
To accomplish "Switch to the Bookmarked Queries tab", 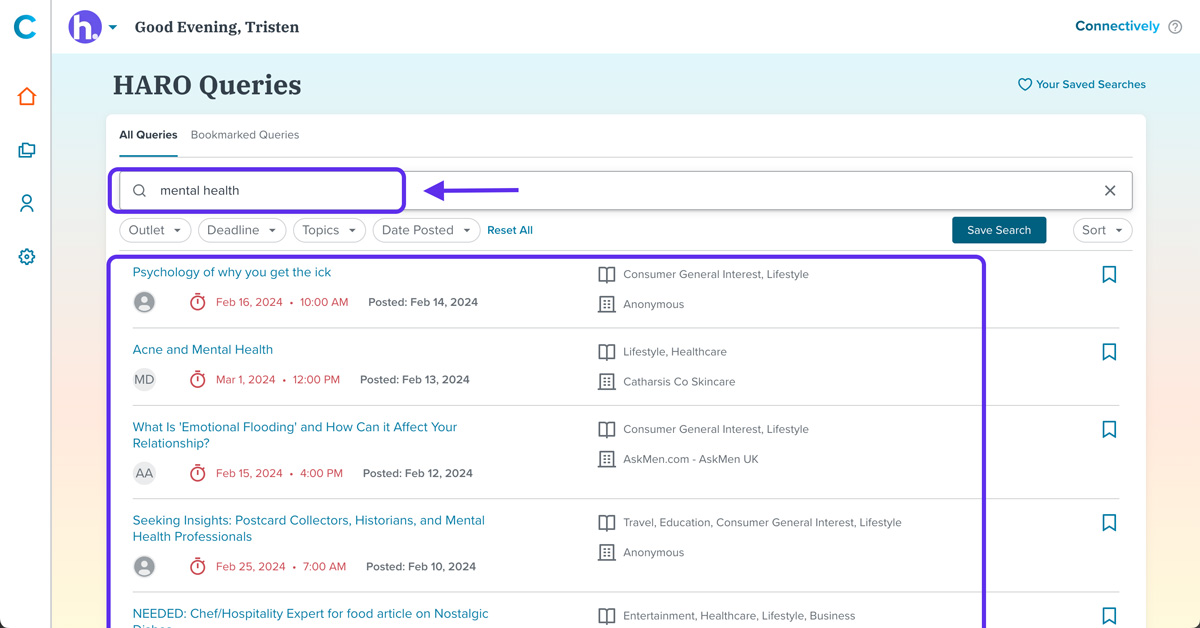I will [245, 135].
